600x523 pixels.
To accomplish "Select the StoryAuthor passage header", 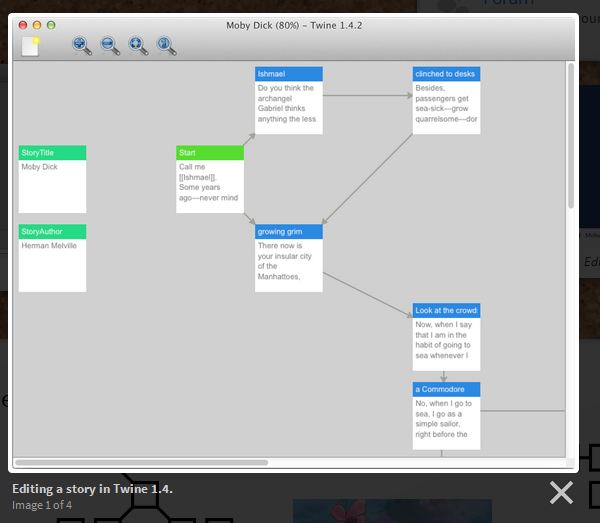I will 52,231.
